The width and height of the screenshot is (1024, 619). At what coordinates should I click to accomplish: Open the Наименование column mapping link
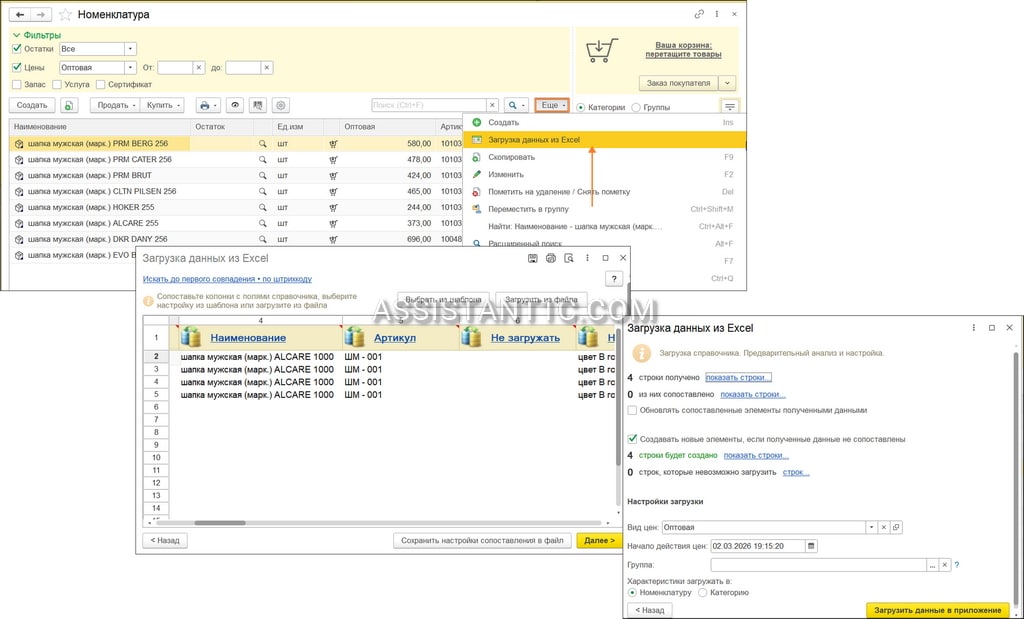tap(248, 338)
